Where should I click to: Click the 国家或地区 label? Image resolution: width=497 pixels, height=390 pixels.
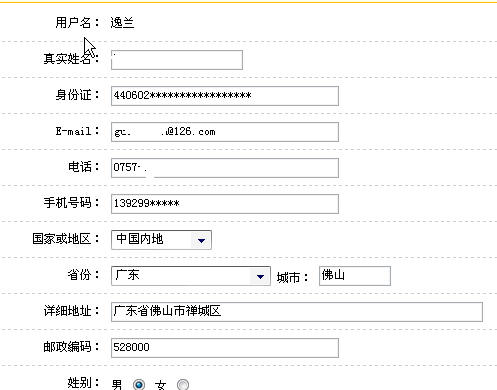click(x=66, y=239)
